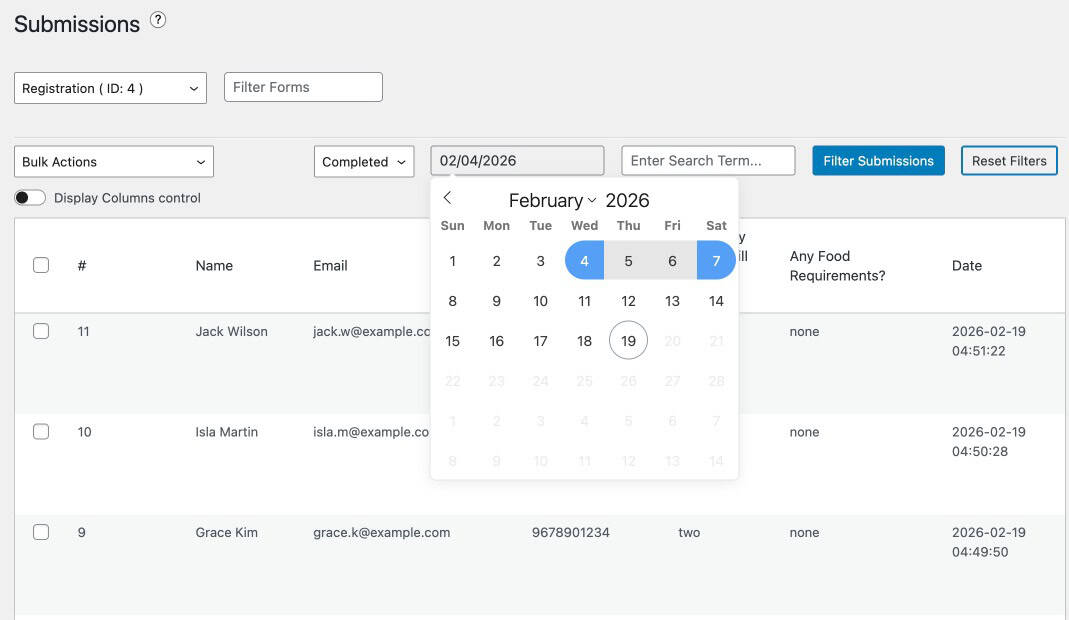Check the box for Isla Martin row
Viewport: 1069px width, 620px height.
[41, 431]
